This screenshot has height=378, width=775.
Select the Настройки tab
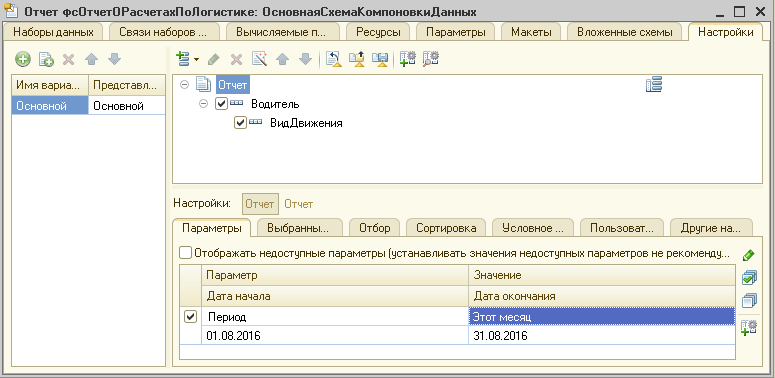pos(726,32)
